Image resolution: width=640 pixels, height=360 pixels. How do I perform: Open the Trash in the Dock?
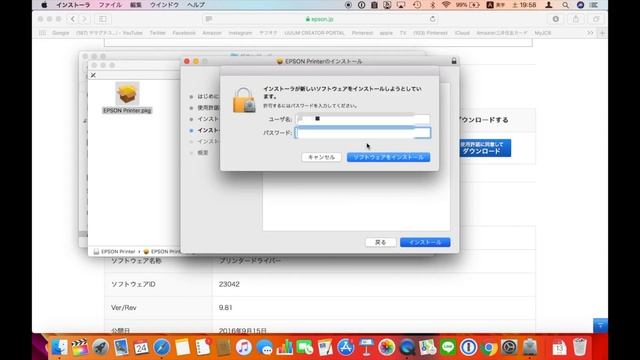tap(580, 347)
